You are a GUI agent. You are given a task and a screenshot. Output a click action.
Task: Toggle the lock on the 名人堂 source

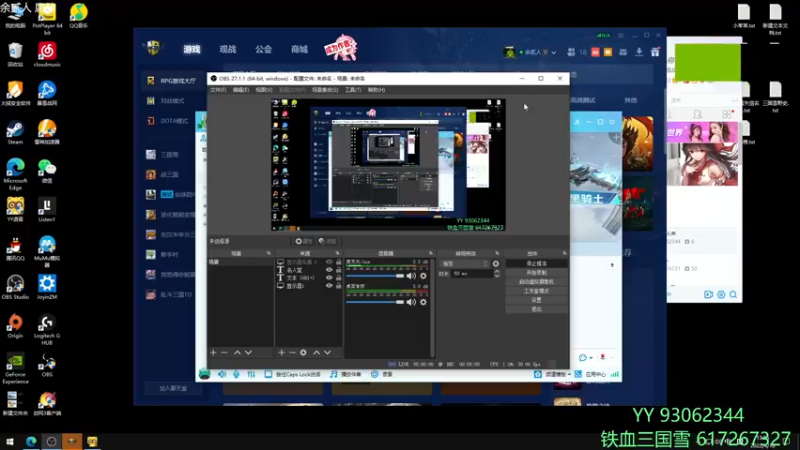point(338,270)
